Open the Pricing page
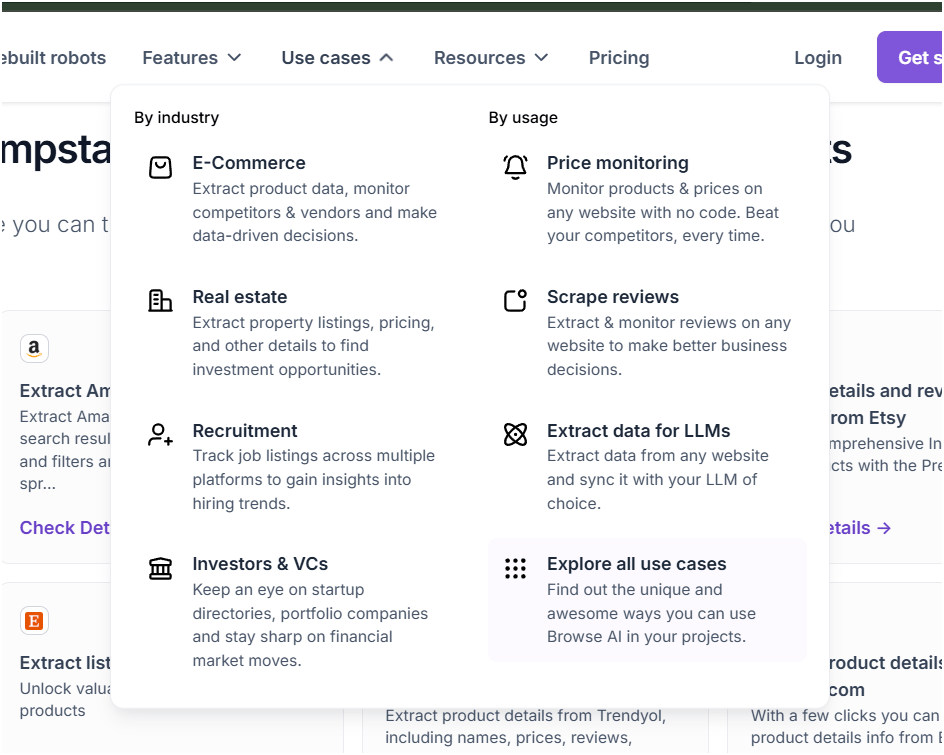This screenshot has width=944, height=755. (x=619, y=58)
